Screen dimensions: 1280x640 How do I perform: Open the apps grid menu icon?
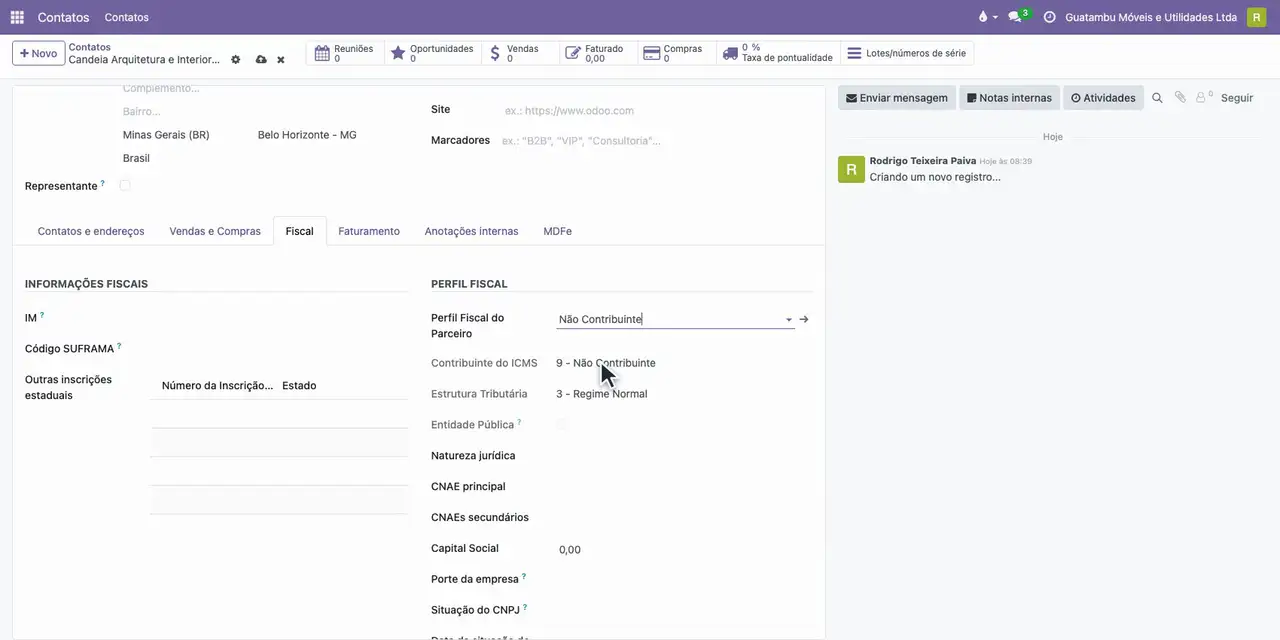point(17,17)
